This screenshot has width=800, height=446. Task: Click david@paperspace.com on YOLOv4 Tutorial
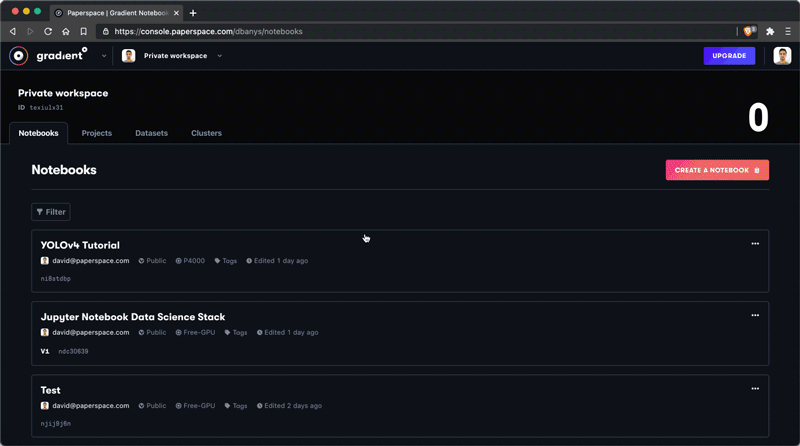(x=90, y=261)
